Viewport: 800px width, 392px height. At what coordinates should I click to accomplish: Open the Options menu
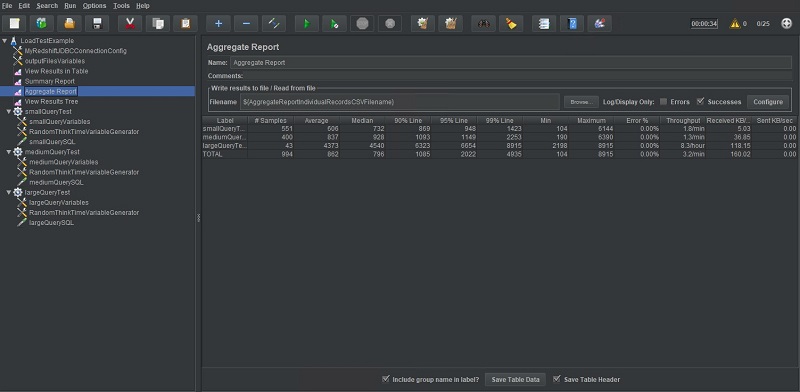click(94, 6)
